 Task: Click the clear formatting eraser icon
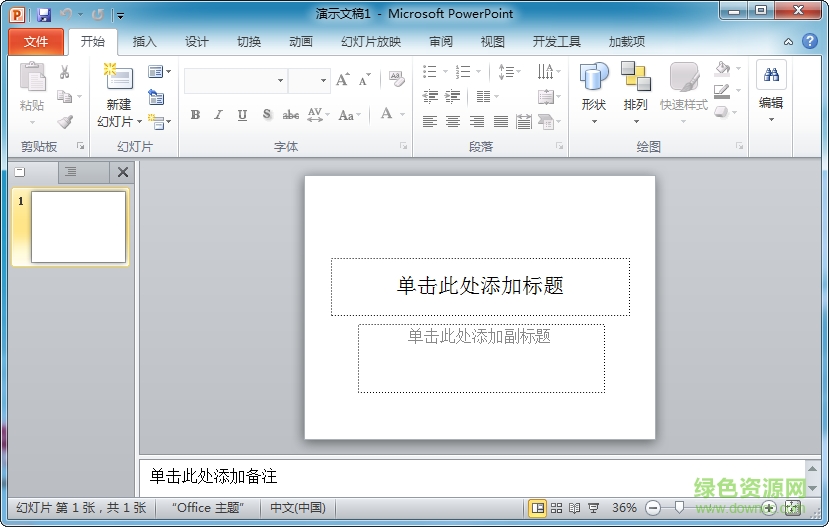coord(396,80)
